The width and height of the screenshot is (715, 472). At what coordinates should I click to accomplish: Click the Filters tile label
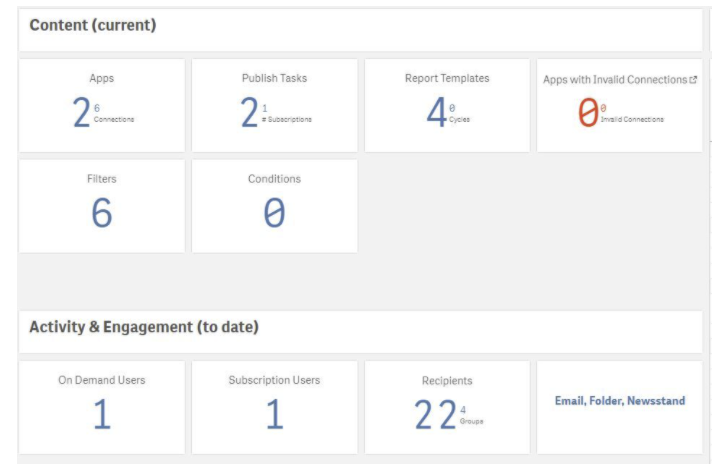pos(102,179)
